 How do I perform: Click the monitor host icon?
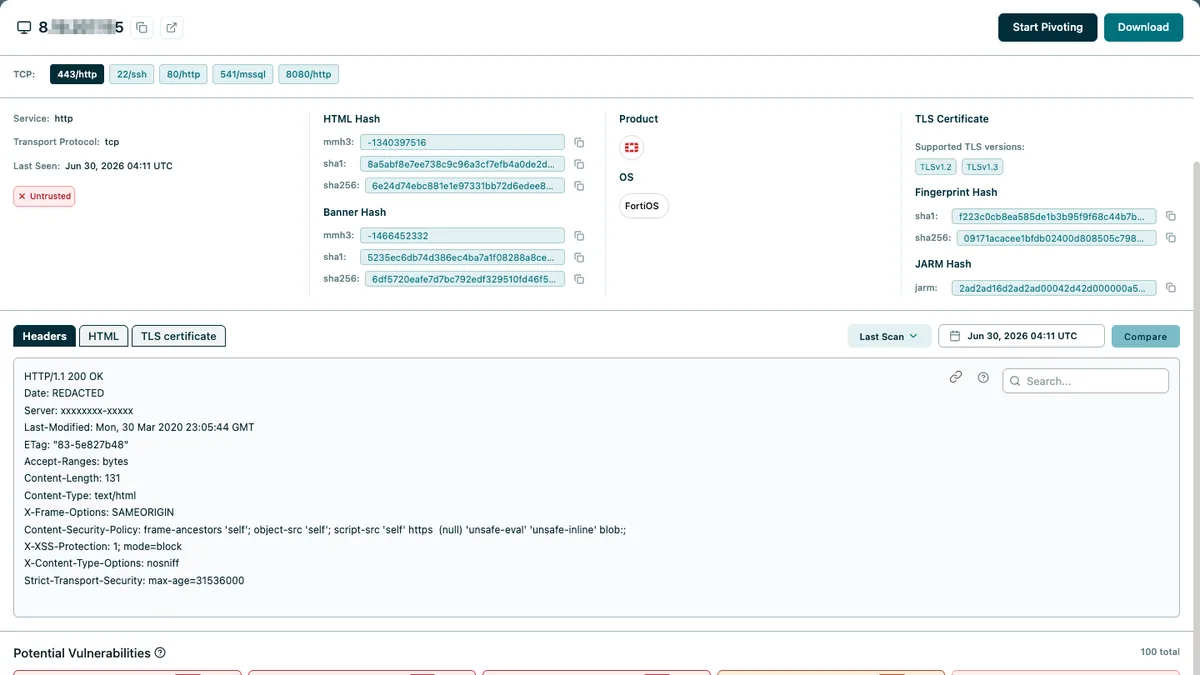(x=25, y=28)
